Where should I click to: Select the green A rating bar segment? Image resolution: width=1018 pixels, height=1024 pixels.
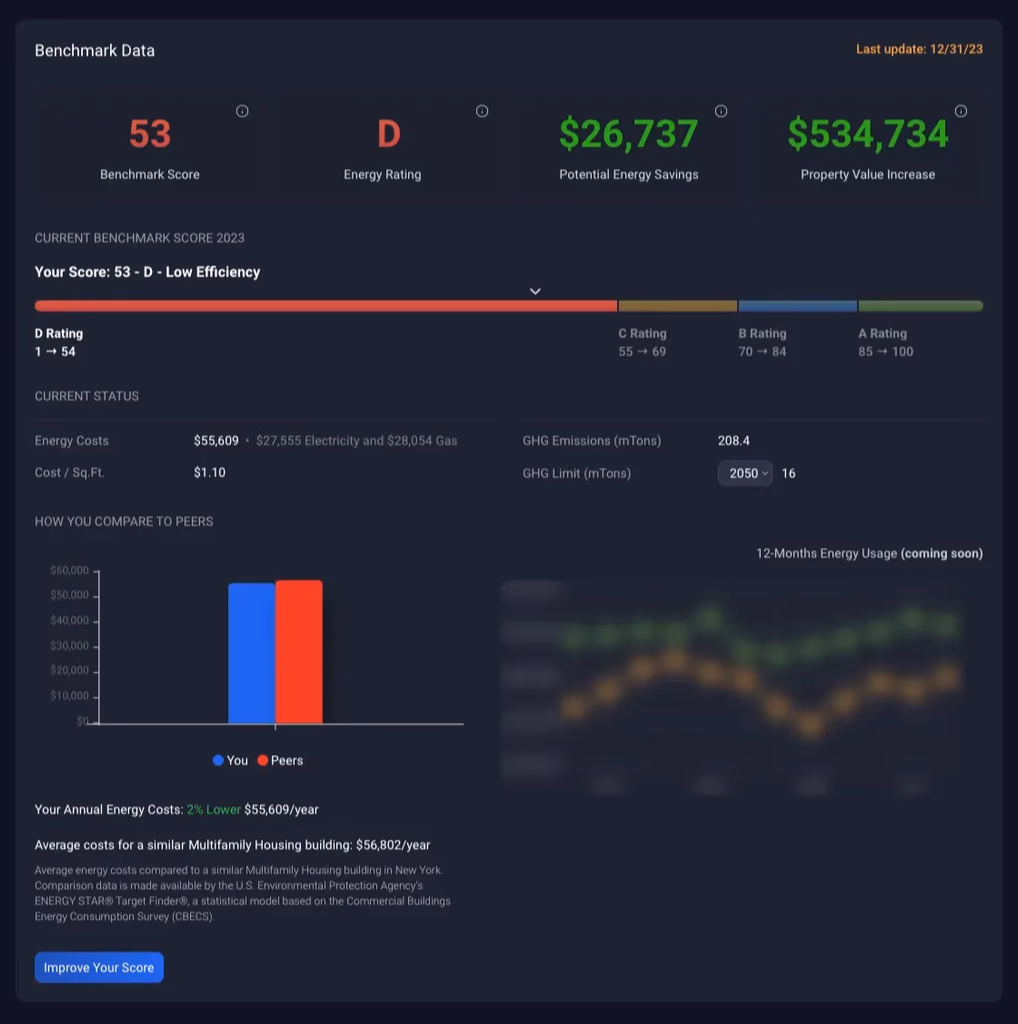point(920,306)
